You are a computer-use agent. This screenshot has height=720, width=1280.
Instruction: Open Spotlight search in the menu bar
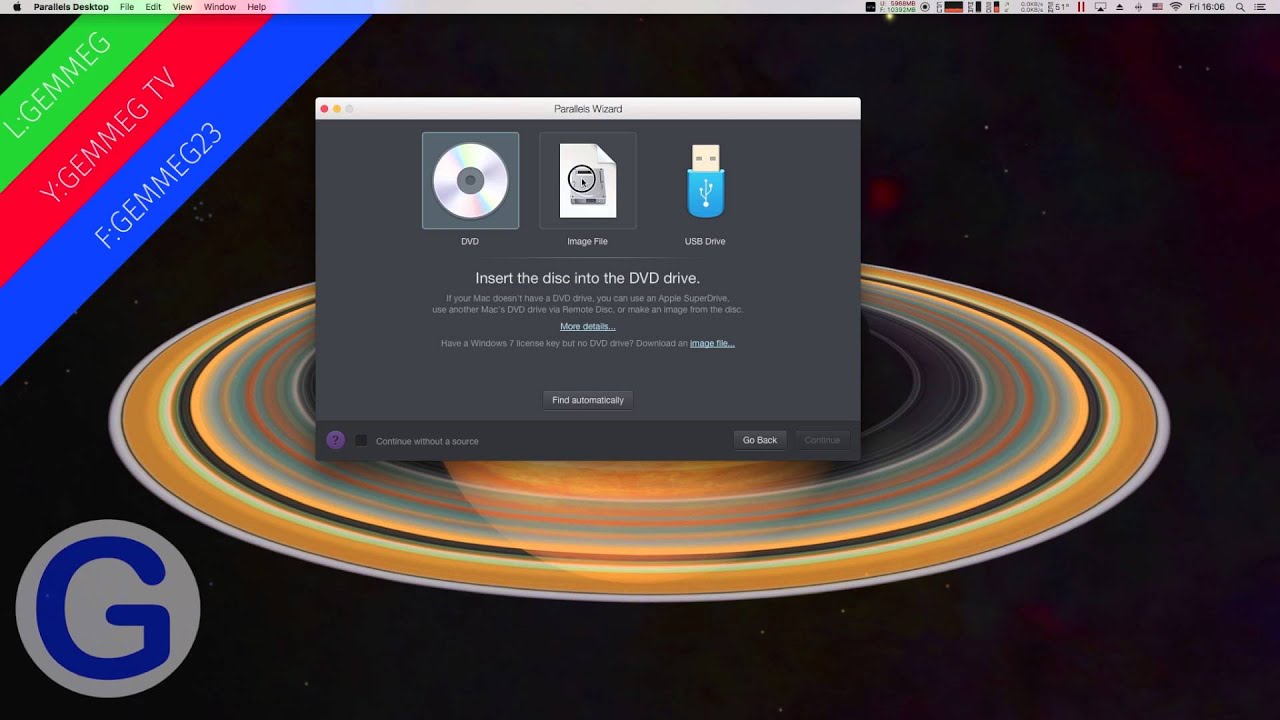click(1240, 7)
